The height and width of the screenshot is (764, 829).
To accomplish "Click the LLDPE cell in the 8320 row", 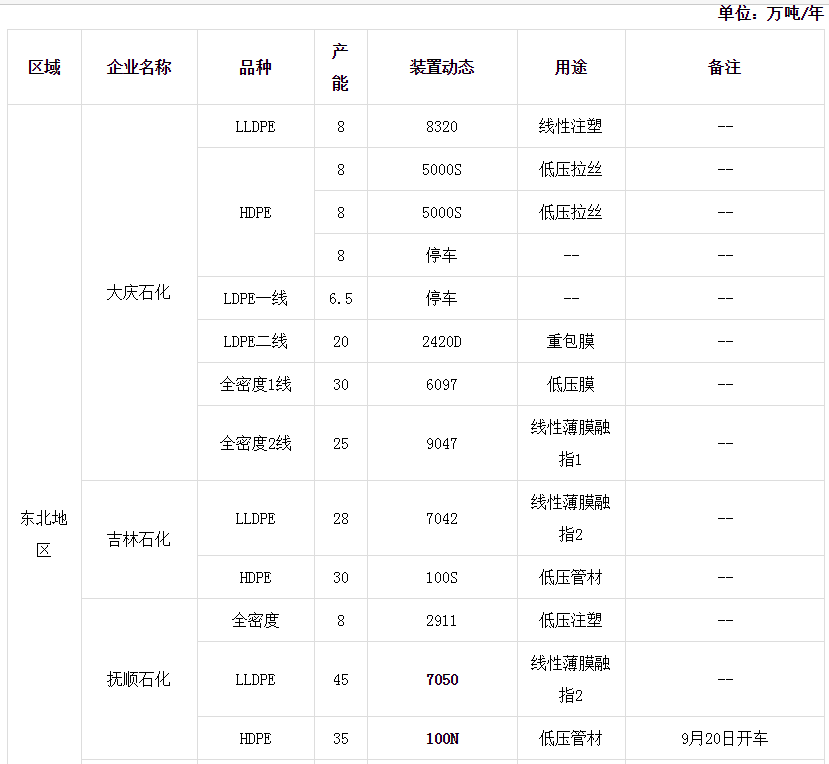I will (255, 126).
